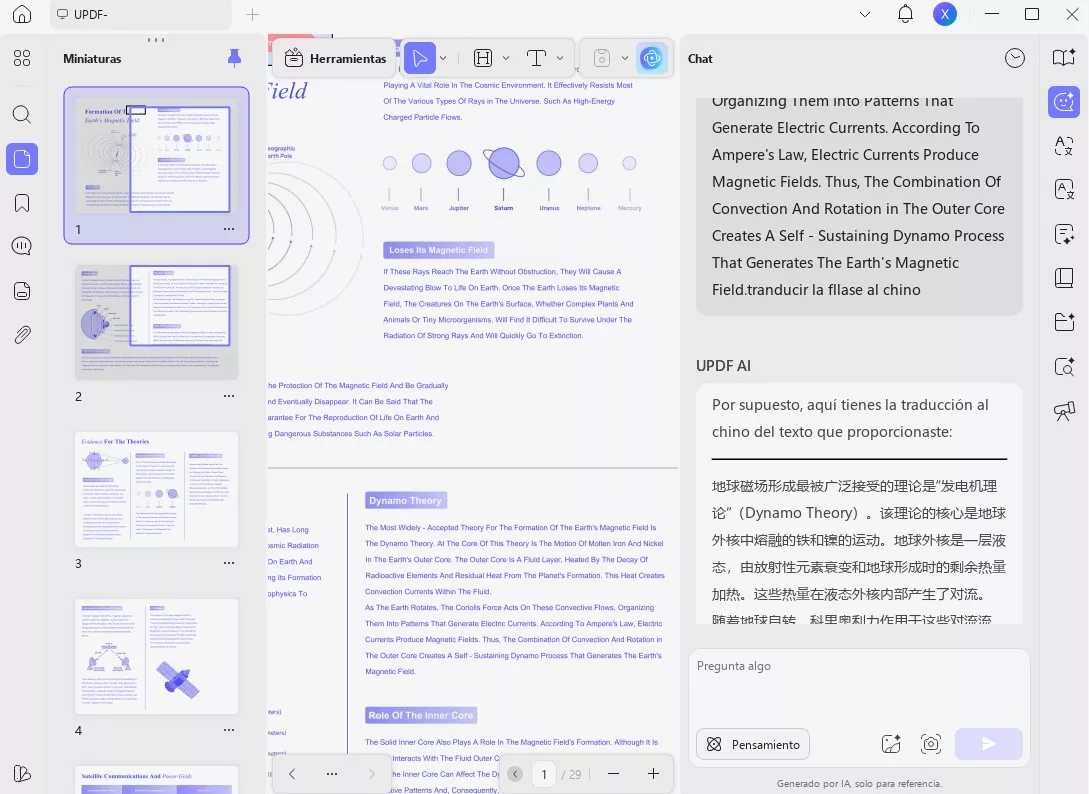Click the save disk icon in toolbar
1089x794 pixels.
[x=602, y=58]
